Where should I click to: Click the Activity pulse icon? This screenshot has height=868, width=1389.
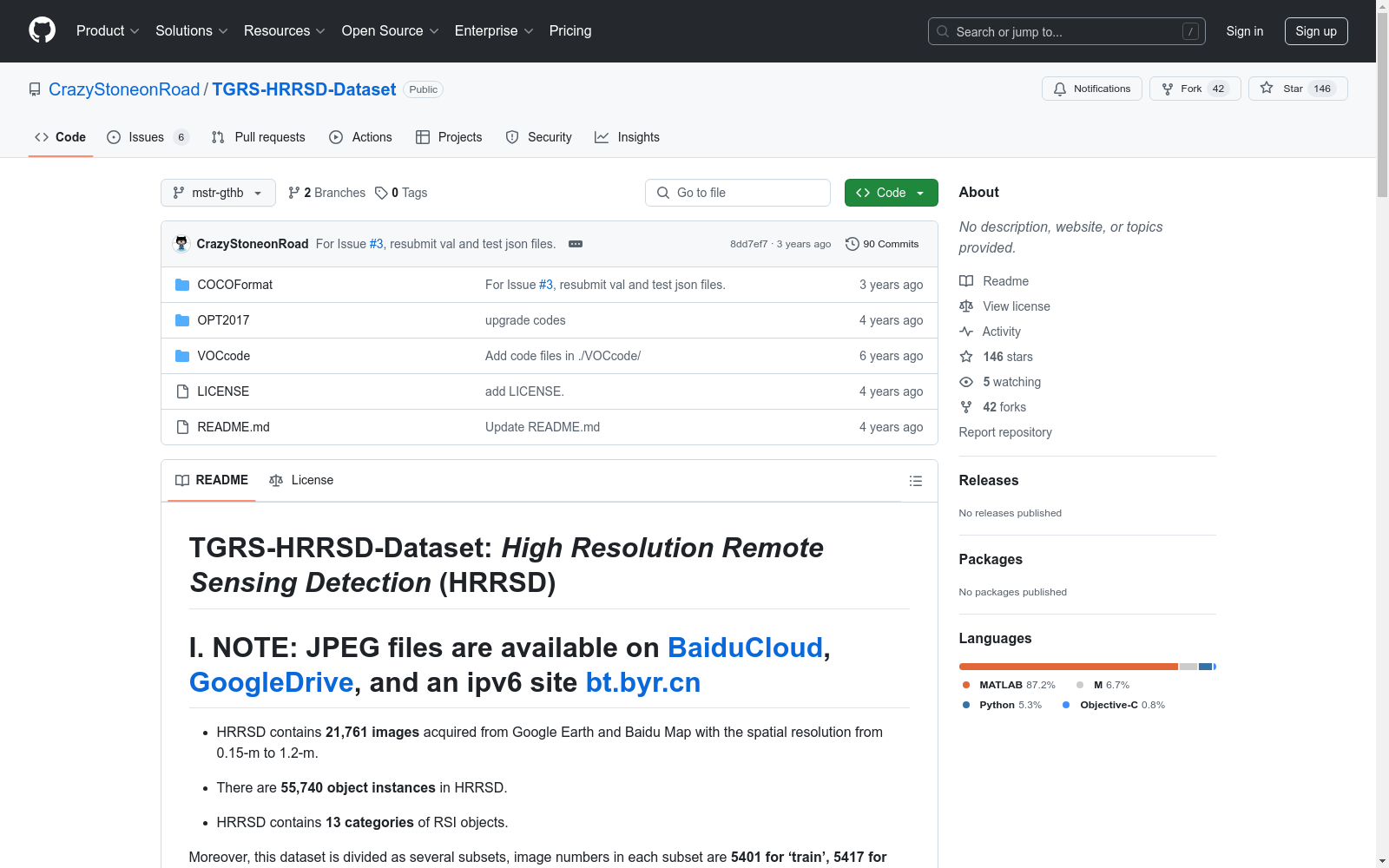(966, 332)
